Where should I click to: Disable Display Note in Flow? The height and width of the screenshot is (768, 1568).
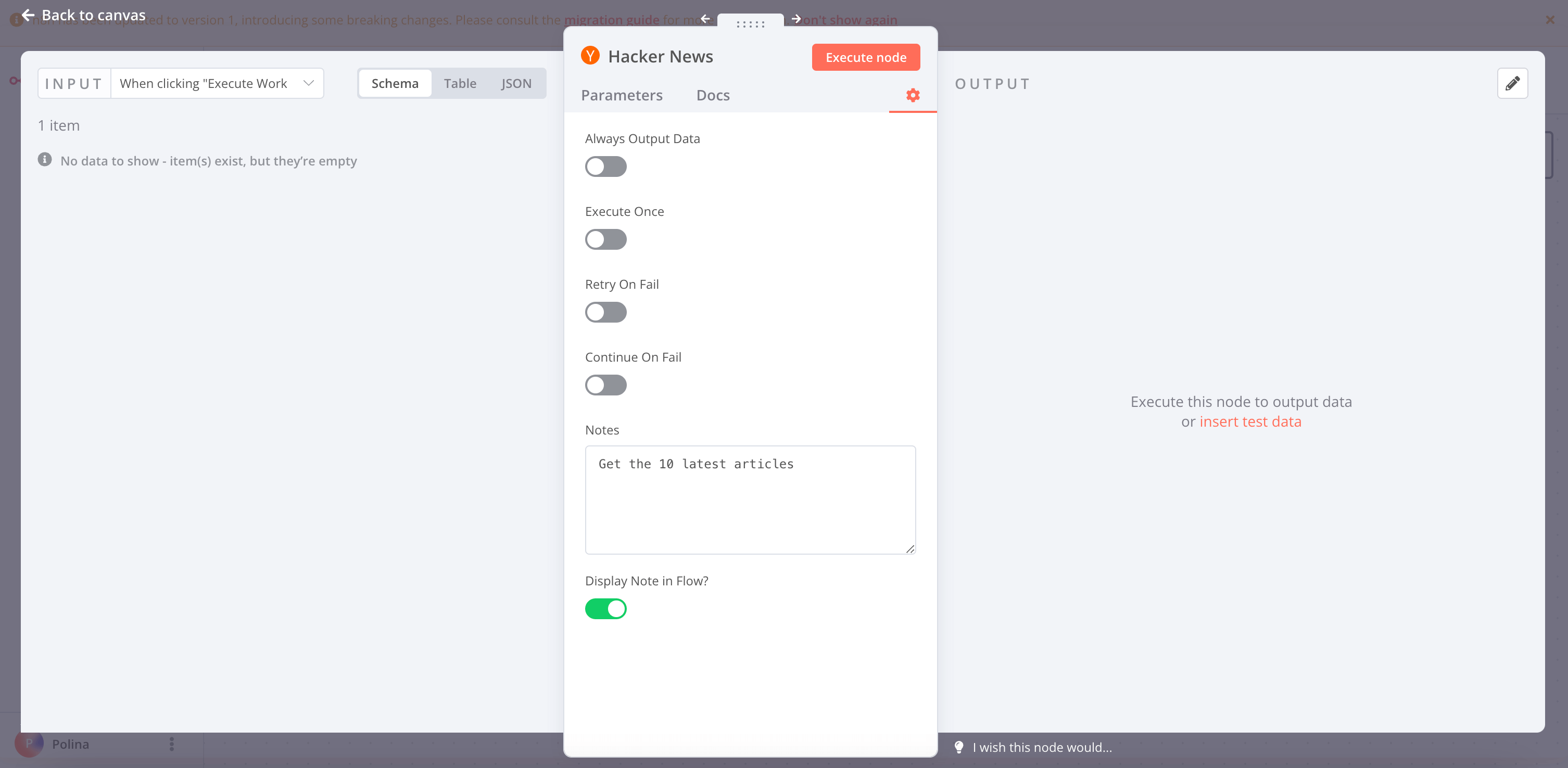coord(605,609)
